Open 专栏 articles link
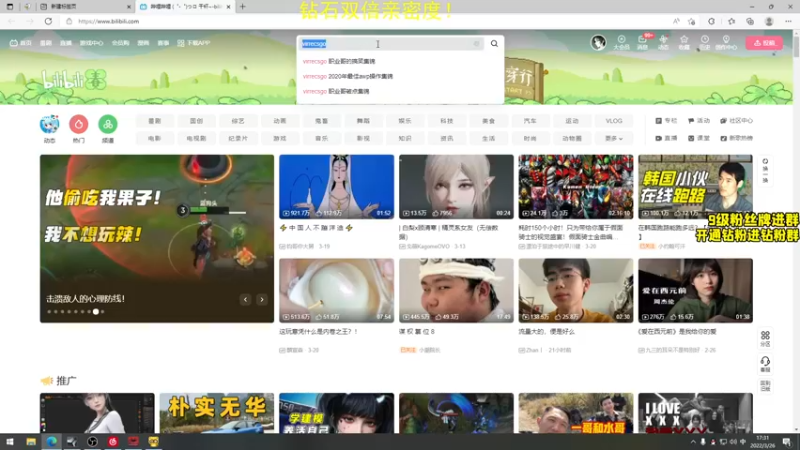Image resolution: width=800 pixels, height=450 pixels. coord(666,121)
